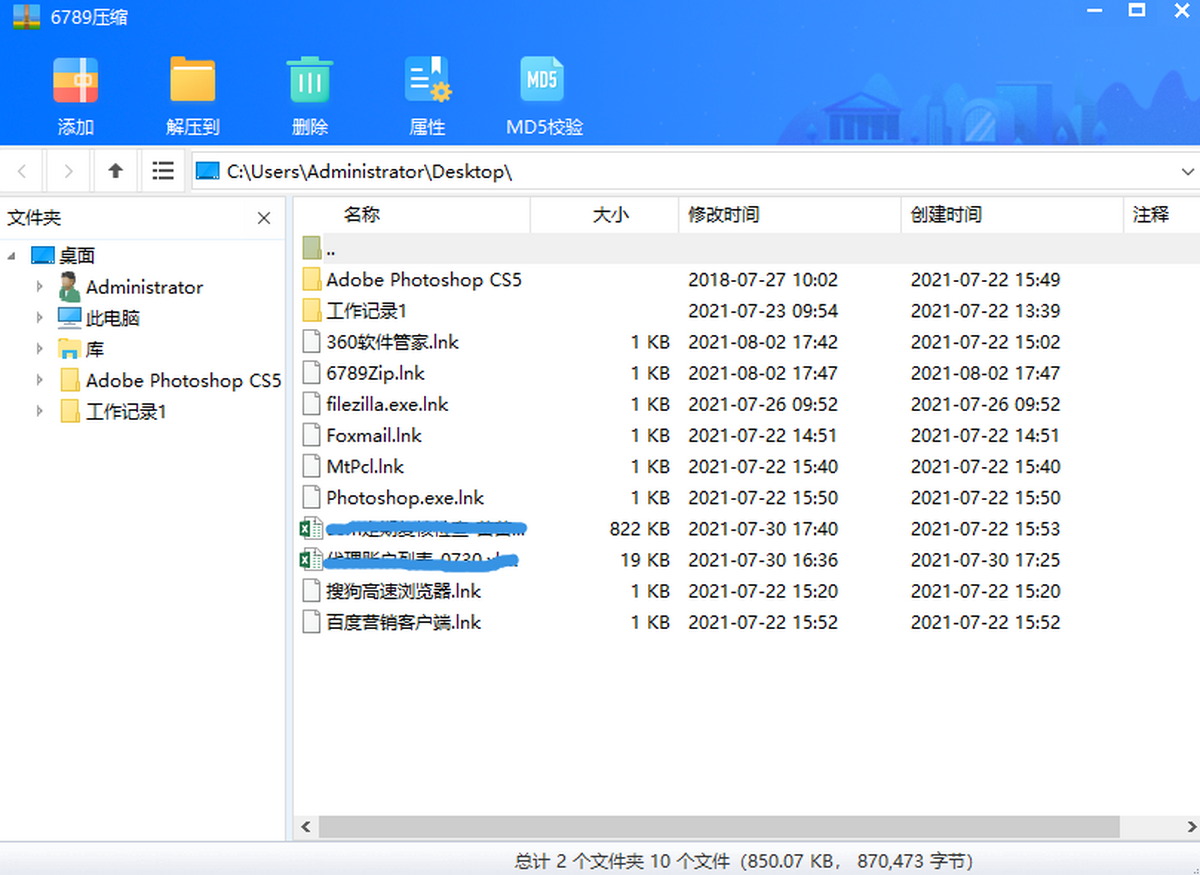Click the back navigation arrow
This screenshot has height=875, width=1200.
point(22,171)
